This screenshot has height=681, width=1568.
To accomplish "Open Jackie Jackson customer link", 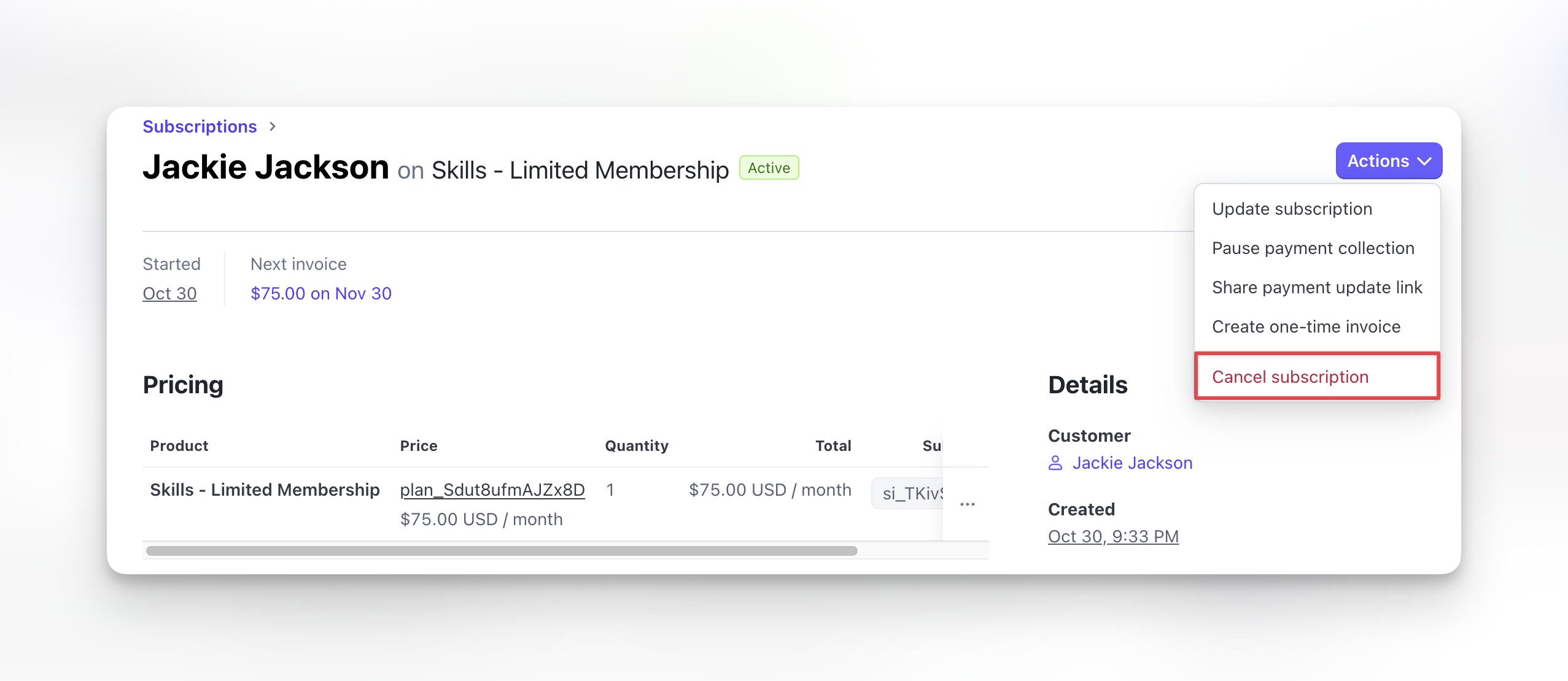I will [1131, 463].
